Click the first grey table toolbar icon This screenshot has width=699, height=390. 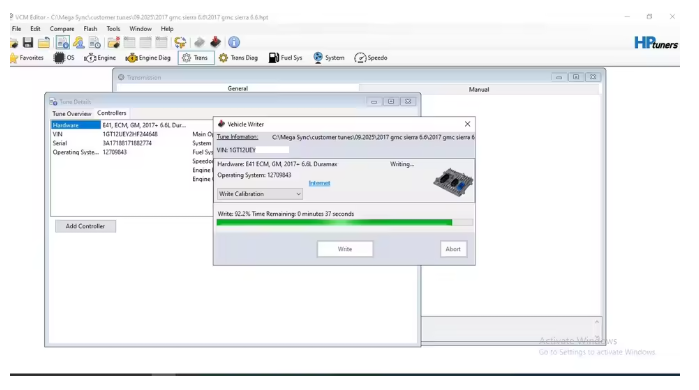pyautogui.click(x=129, y=42)
